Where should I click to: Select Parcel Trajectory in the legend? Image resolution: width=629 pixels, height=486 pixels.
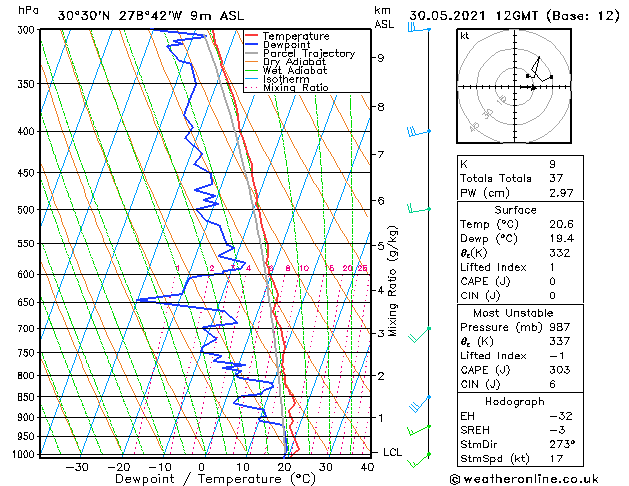(300, 53)
